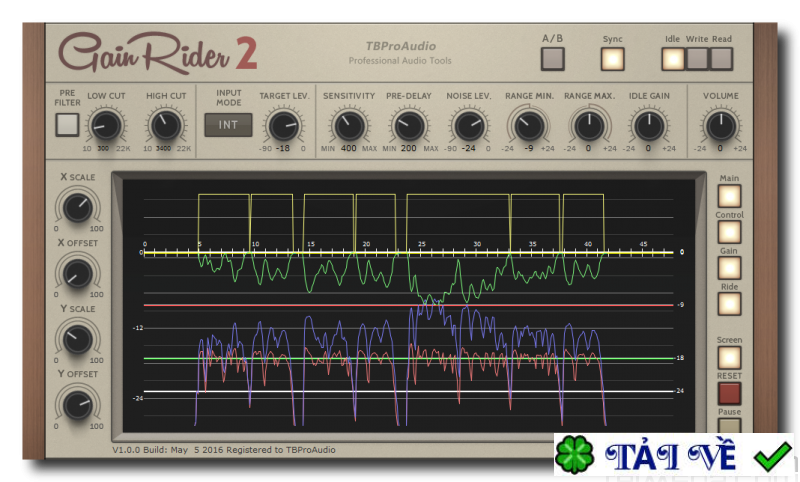Click the Volume knob
The height and width of the screenshot is (482, 800).
719,126
